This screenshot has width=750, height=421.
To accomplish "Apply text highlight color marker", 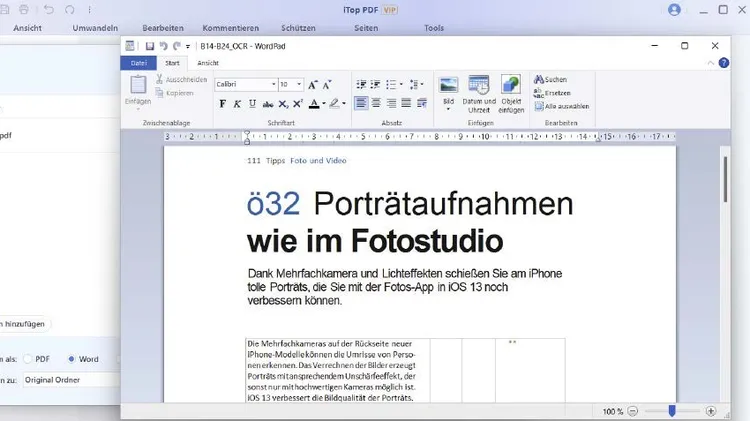I will click(334, 103).
